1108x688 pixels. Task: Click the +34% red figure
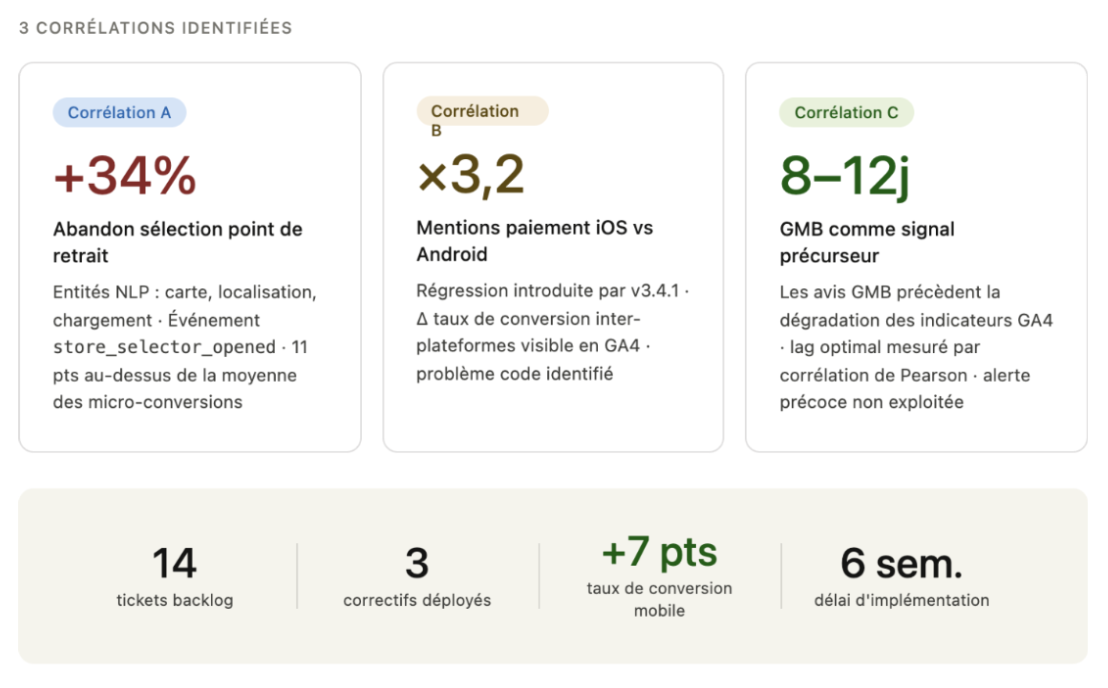[x=125, y=177]
